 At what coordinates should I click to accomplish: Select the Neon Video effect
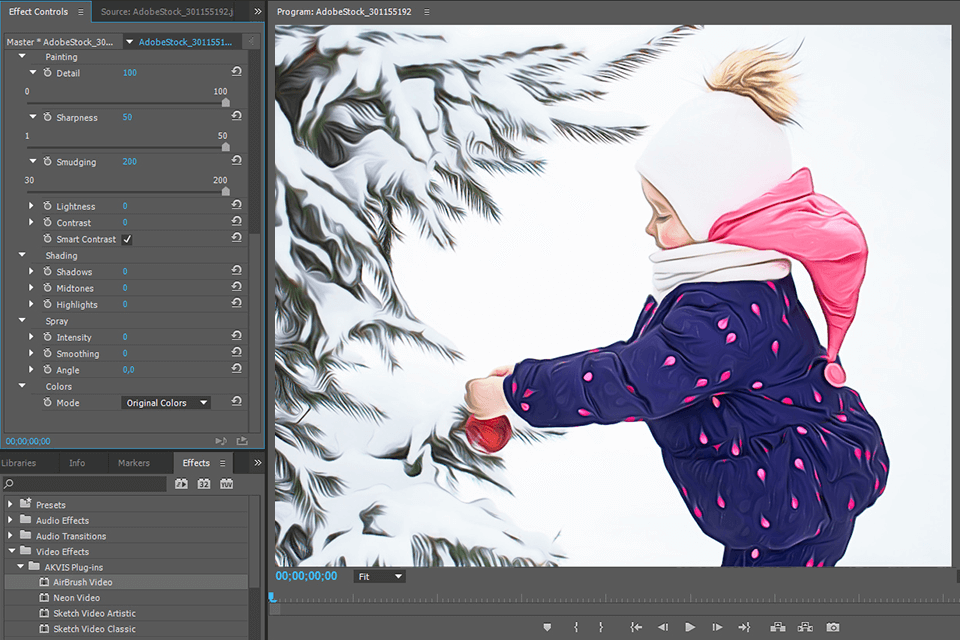coord(75,598)
